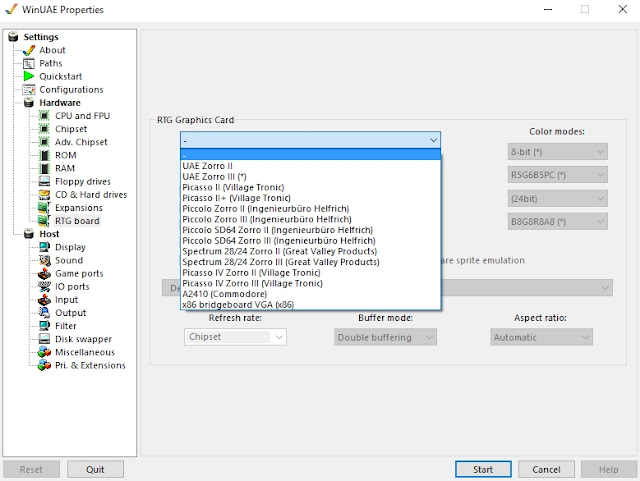This screenshot has width=640, height=481.
Task: Click the Expansions card icon
Action: [44, 208]
